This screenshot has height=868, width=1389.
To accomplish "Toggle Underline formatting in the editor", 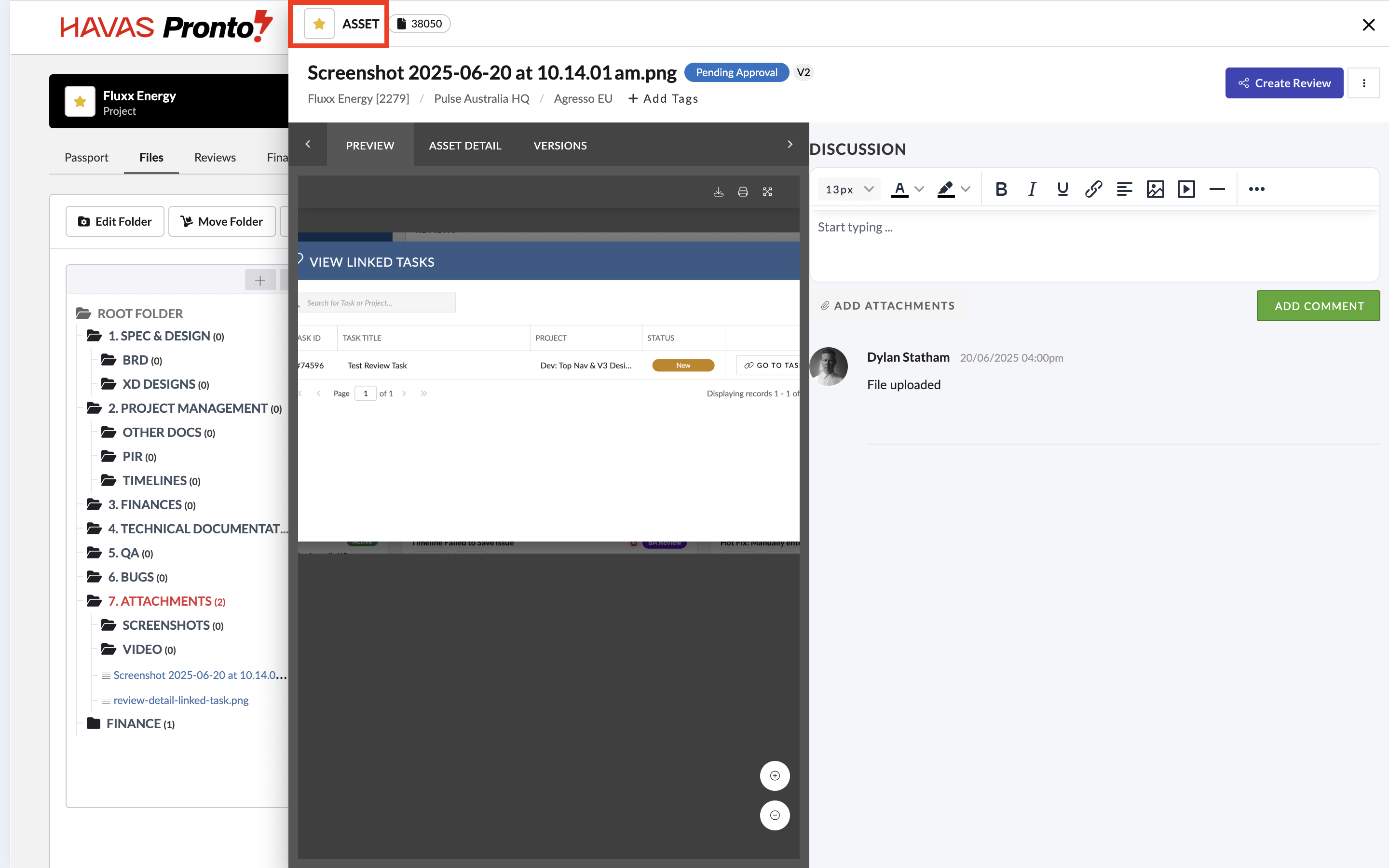I will [1062, 189].
